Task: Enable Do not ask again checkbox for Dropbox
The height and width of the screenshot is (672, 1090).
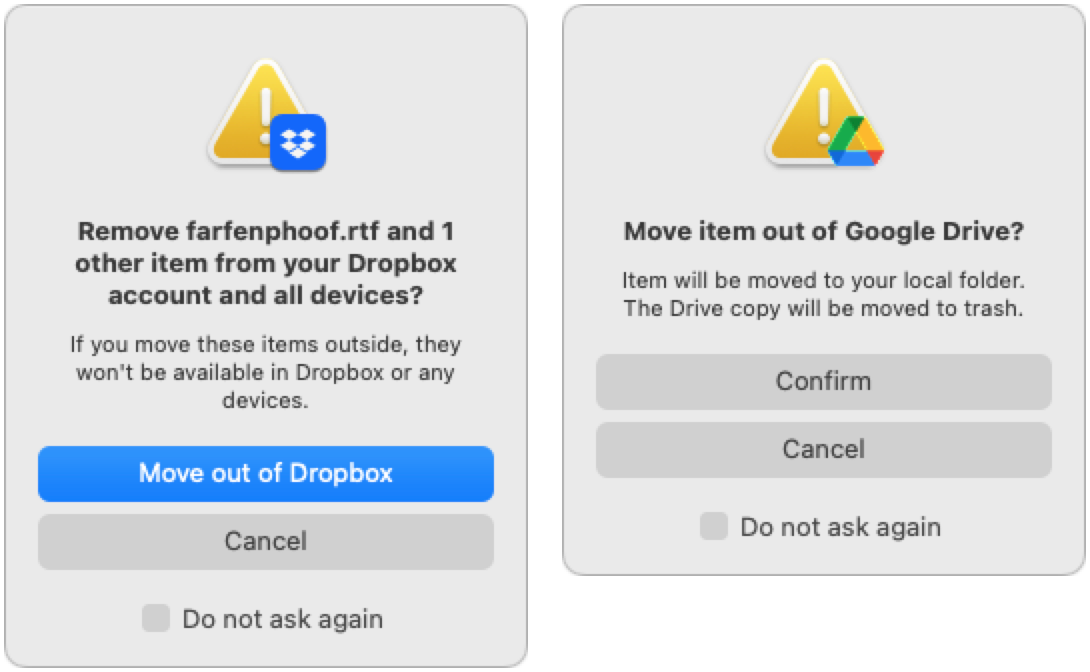Action: (156, 619)
